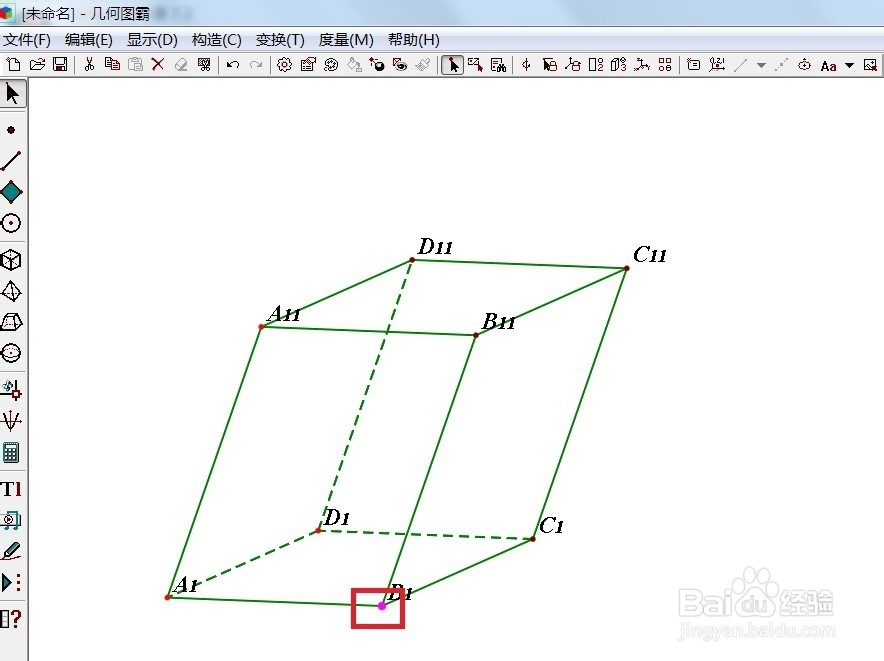Select the frustum solid tool
This screenshot has height=661, width=884.
11,322
